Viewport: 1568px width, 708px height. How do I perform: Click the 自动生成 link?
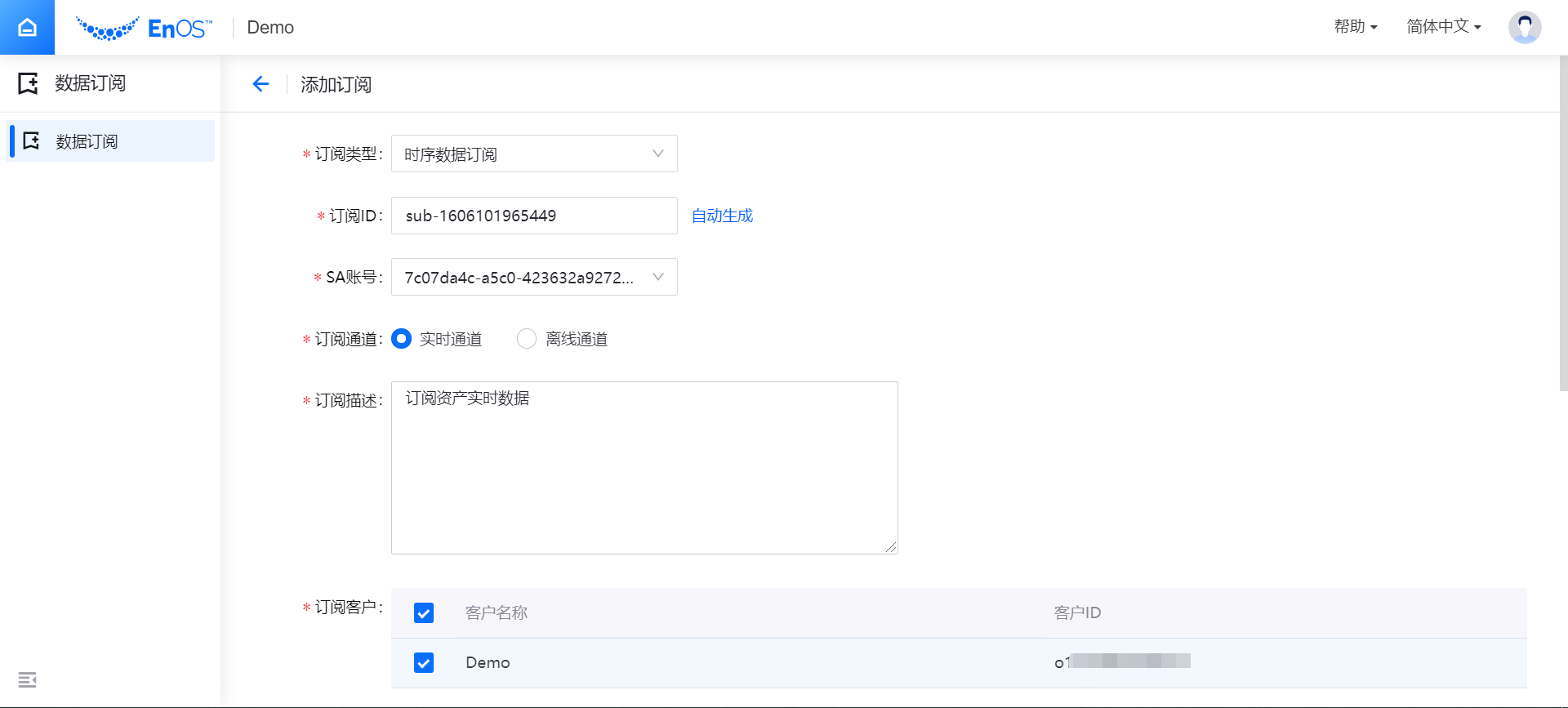click(x=722, y=216)
